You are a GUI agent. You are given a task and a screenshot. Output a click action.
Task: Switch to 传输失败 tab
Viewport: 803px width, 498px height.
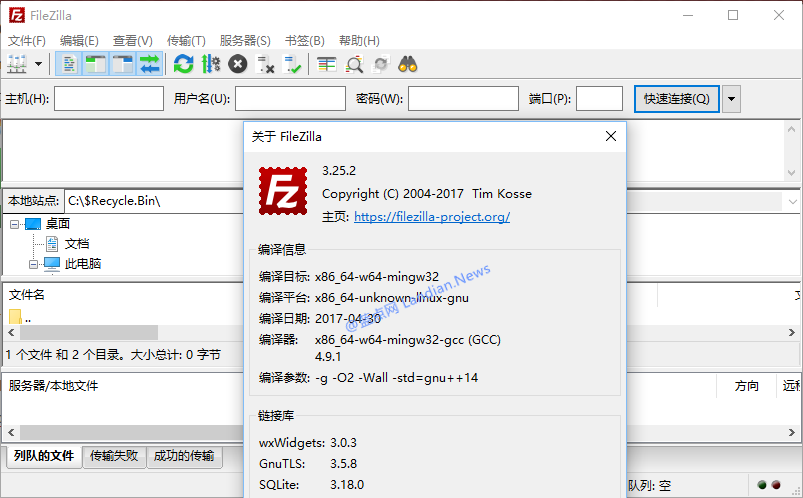point(114,456)
